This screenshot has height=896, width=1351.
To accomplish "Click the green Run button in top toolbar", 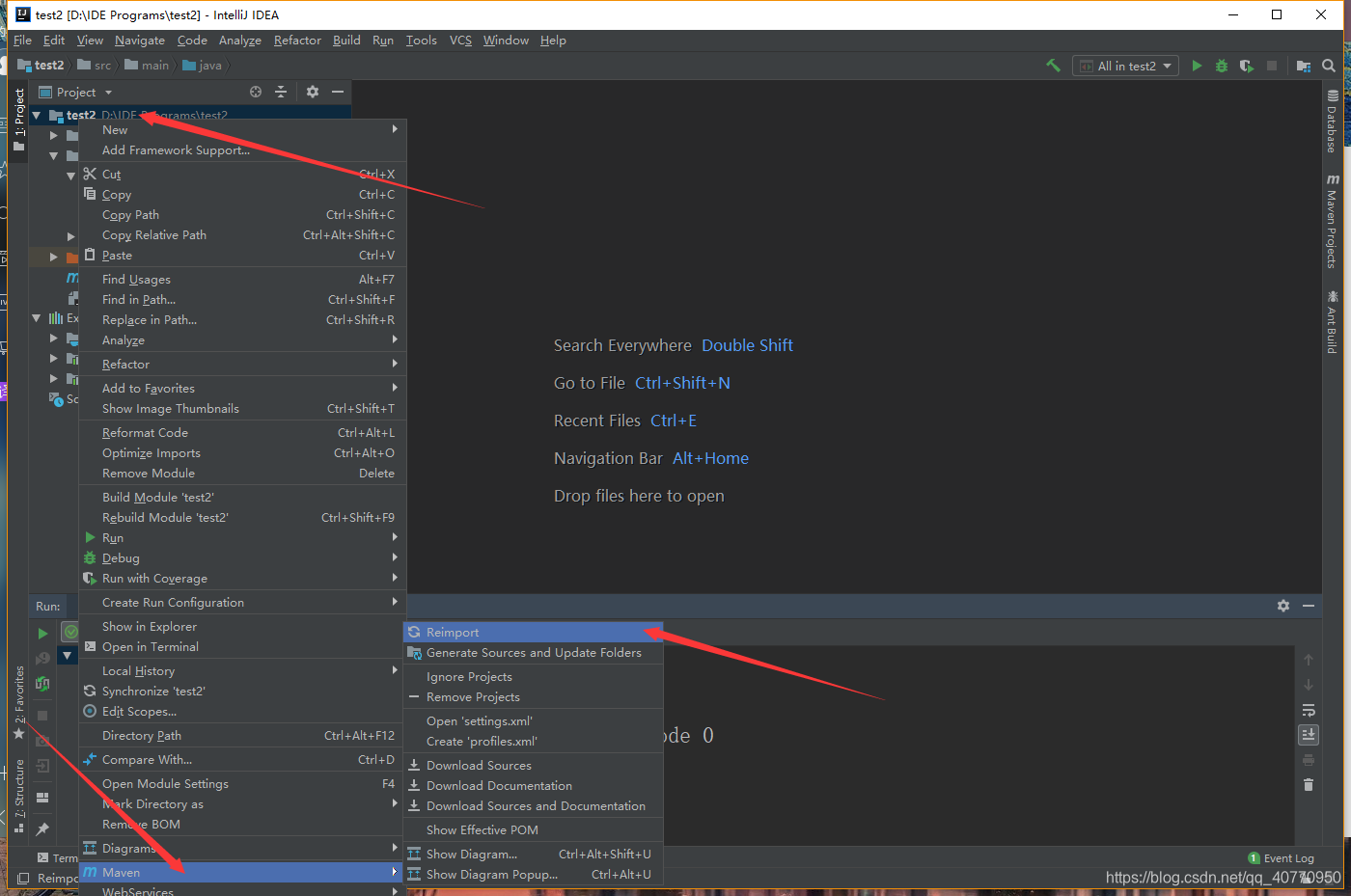I will (1197, 66).
